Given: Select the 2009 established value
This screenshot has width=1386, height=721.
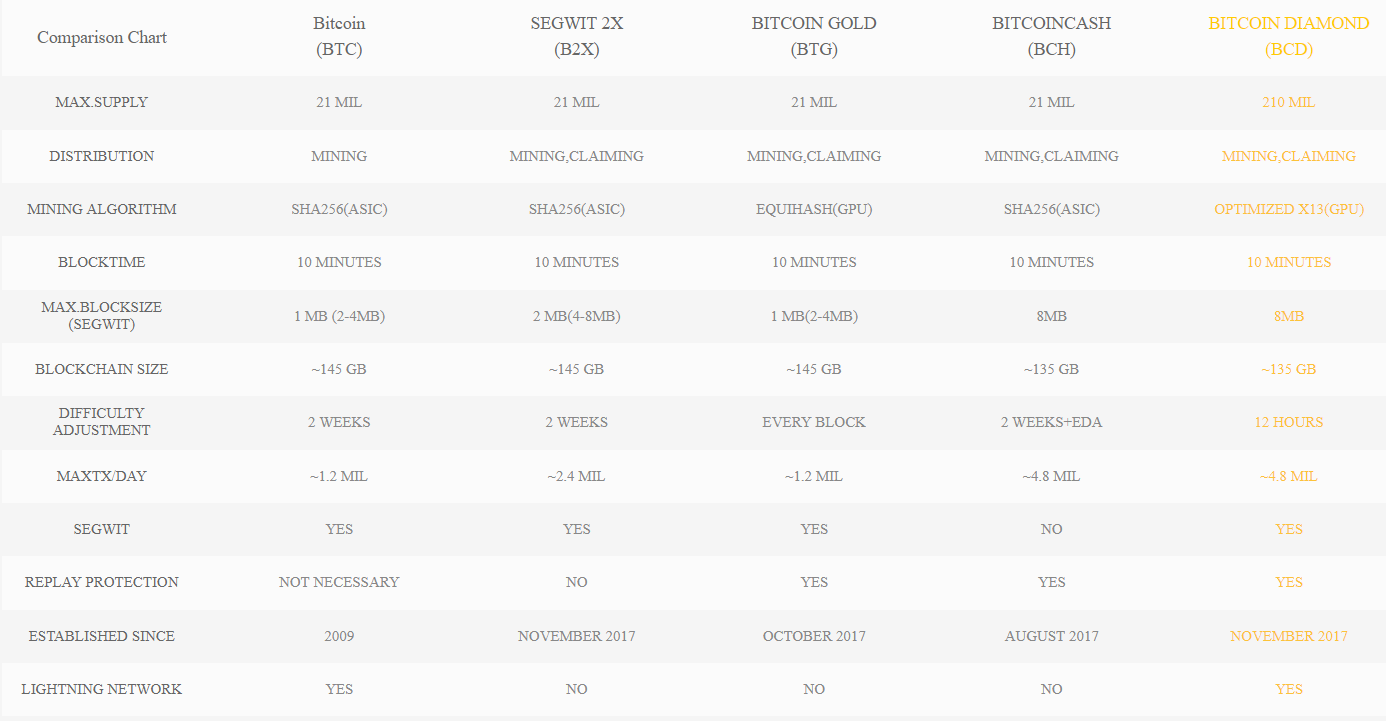Looking at the screenshot, I should point(339,636).
